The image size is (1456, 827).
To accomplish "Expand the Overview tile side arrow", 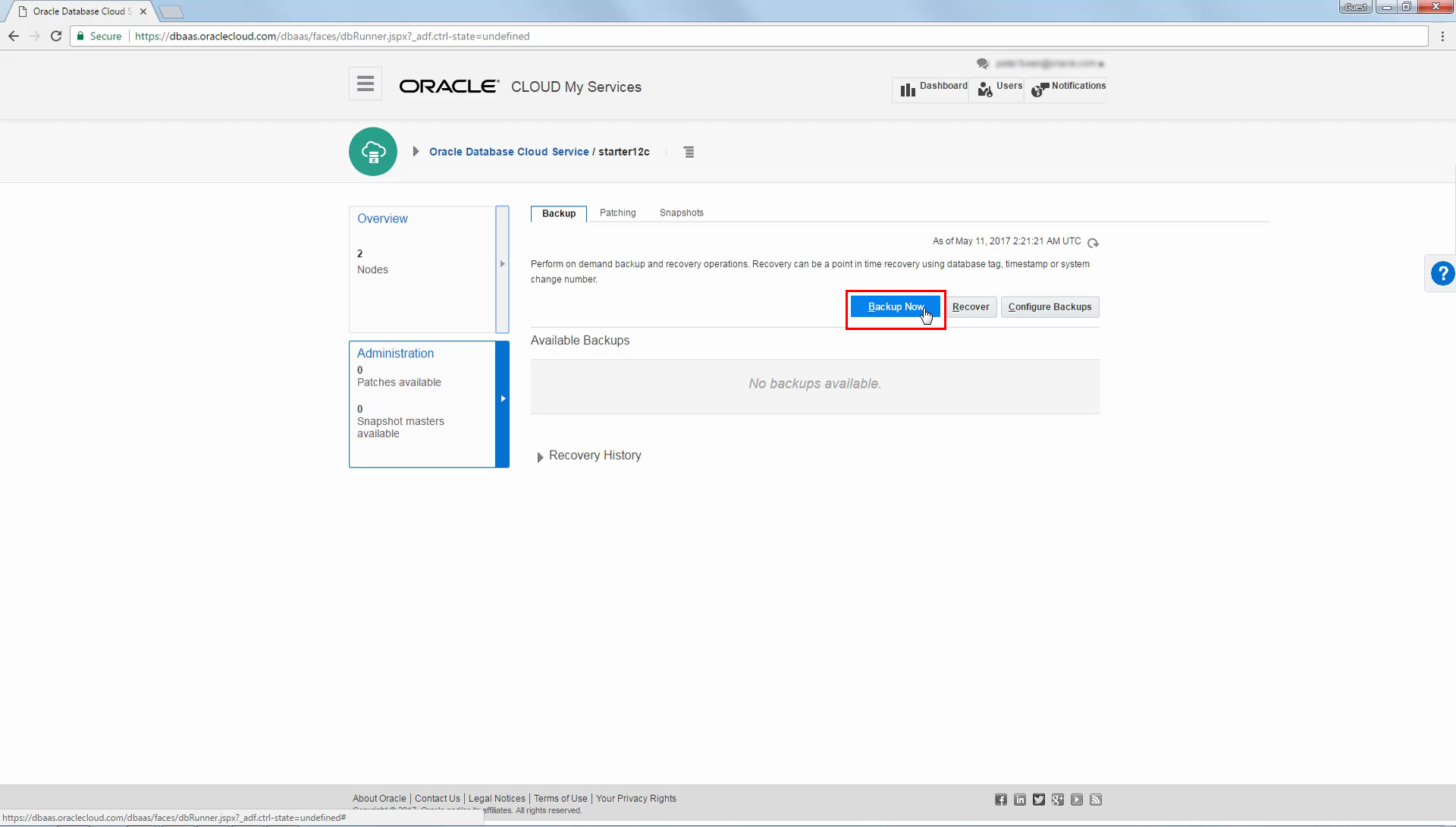I will click(x=502, y=264).
